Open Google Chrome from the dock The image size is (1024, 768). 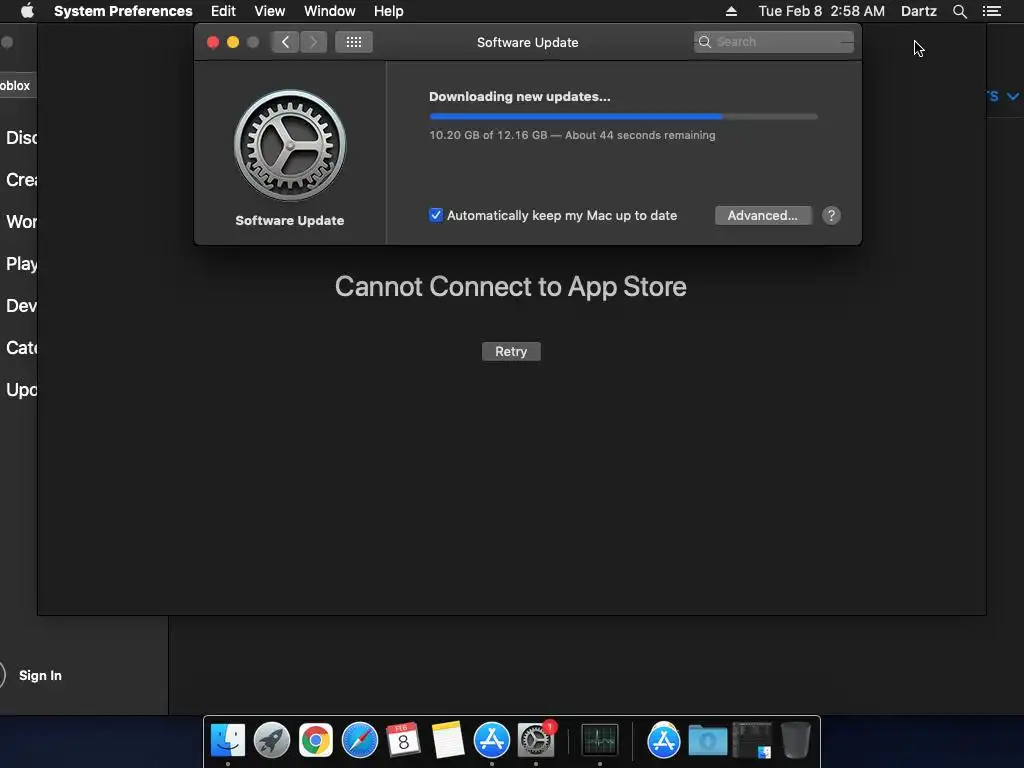pos(316,740)
